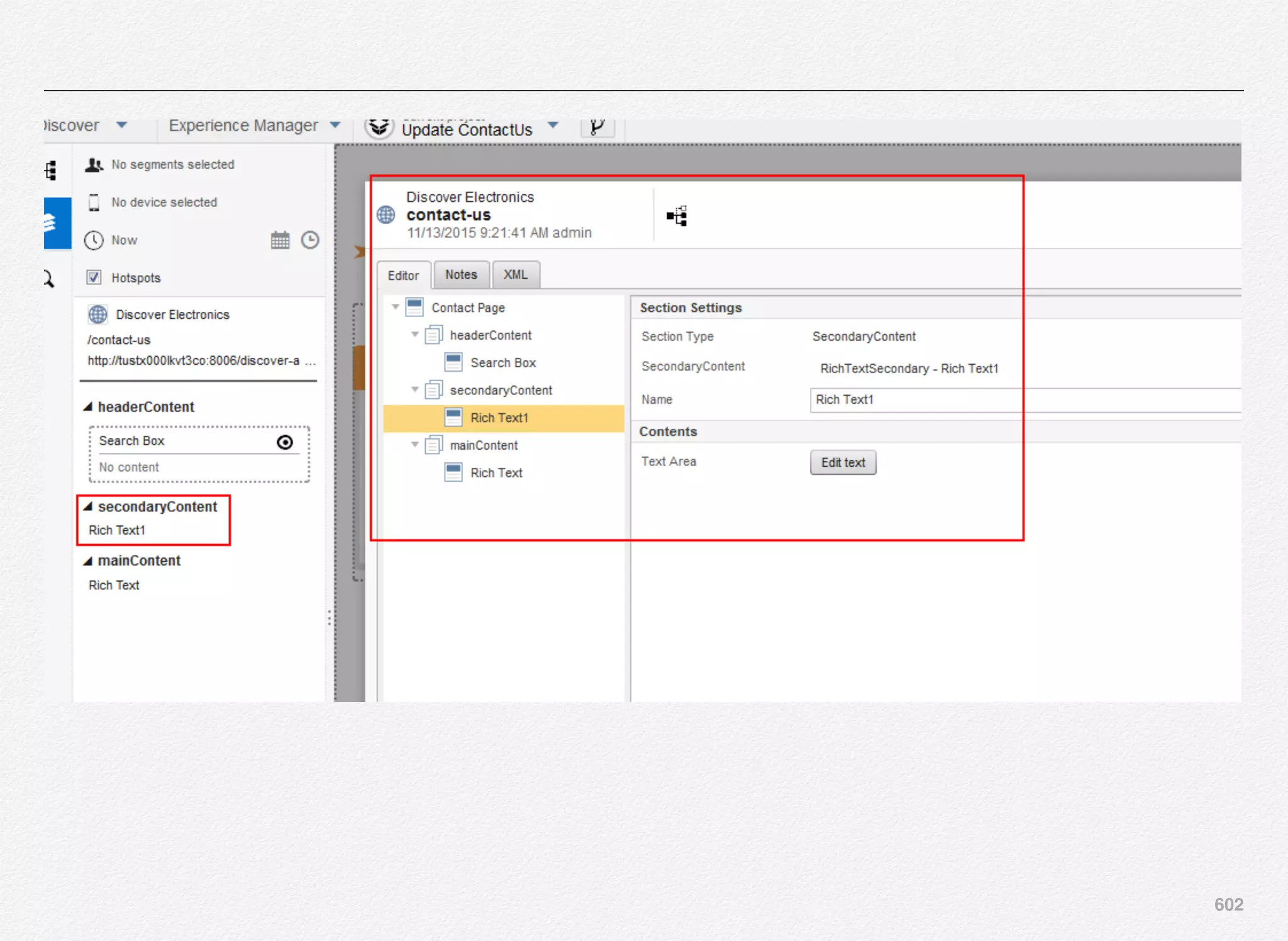
Task: Switch to the XML tab
Action: [515, 275]
